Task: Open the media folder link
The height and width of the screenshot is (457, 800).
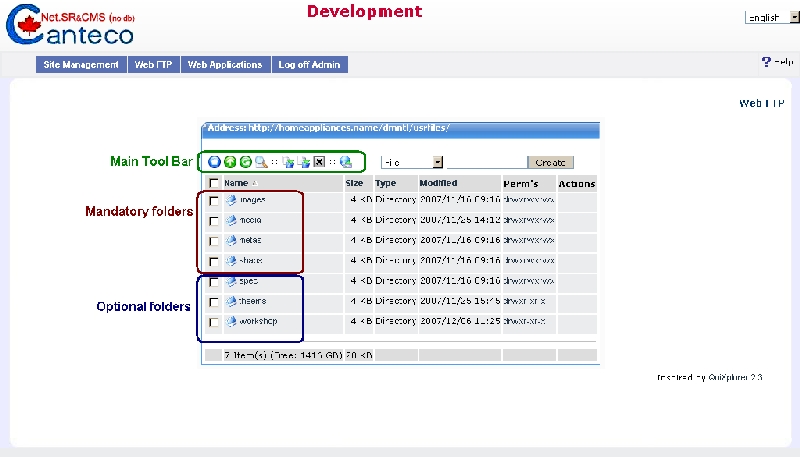Action: (251, 220)
